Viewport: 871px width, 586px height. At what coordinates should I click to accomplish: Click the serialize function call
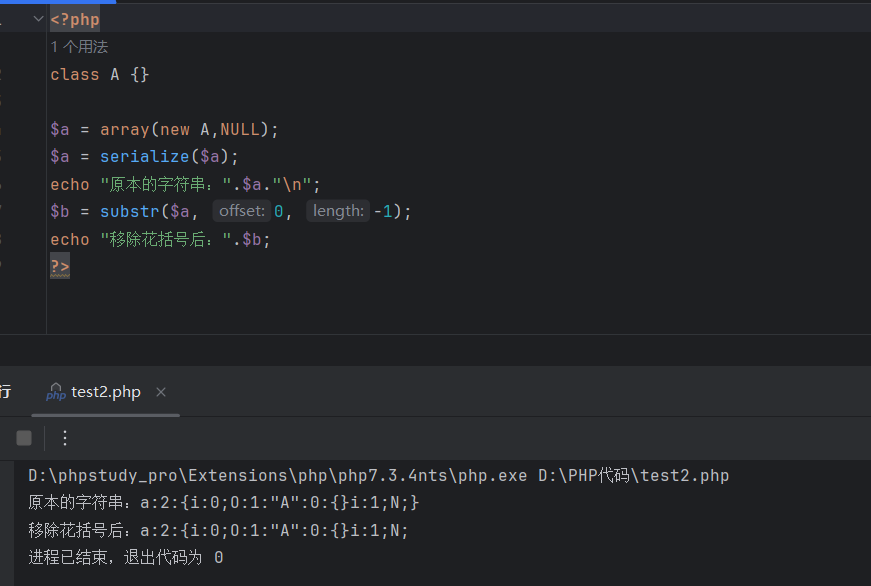coord(144,156)
